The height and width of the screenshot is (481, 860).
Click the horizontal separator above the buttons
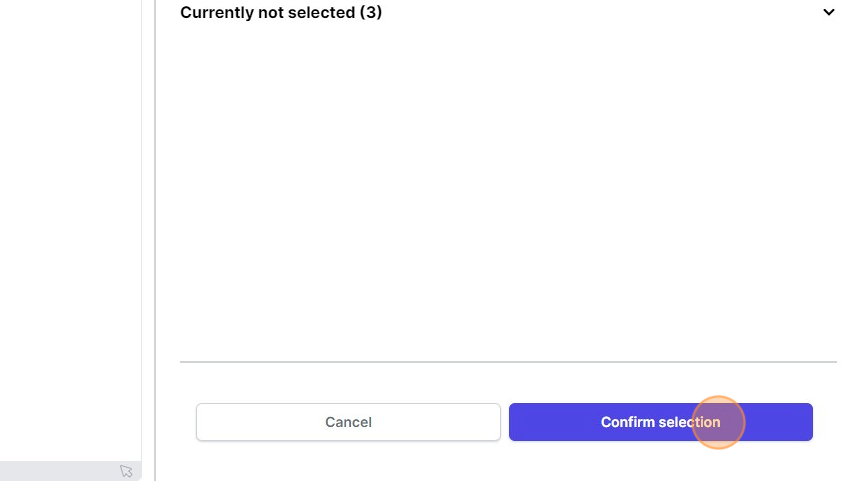point(508,362)
